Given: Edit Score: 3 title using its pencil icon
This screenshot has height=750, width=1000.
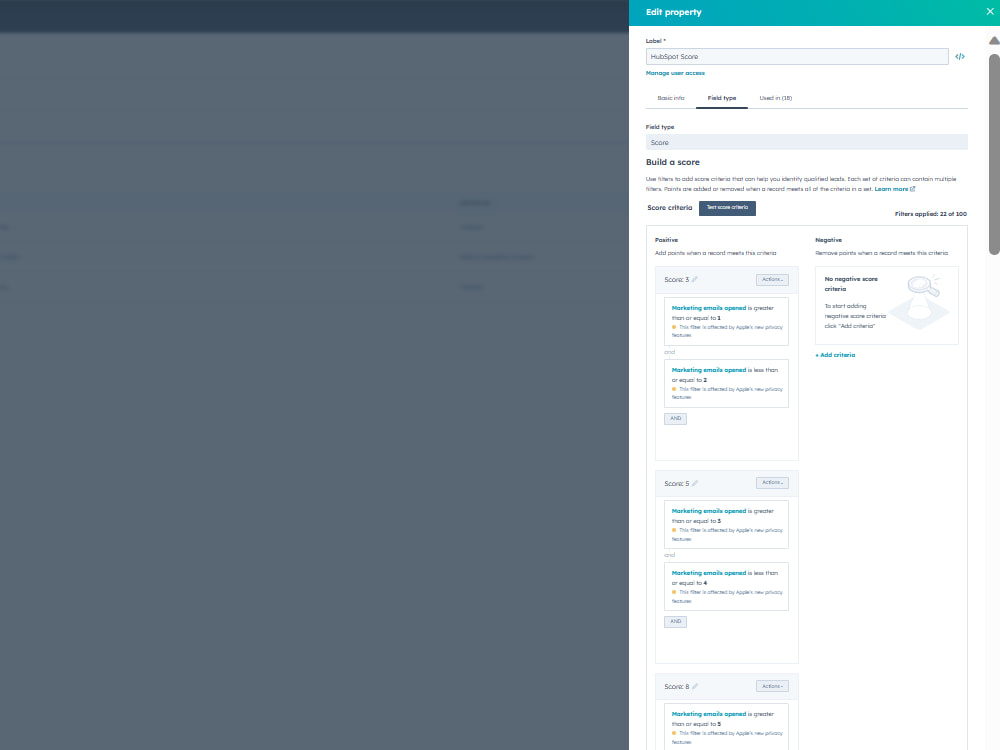Looking at the screenshot, I should click(x=697, y=280).
